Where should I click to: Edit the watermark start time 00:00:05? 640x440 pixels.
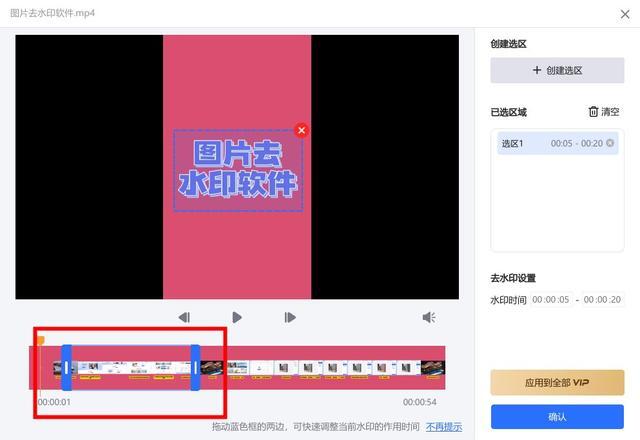pyautogui.click(x=551, y=300)
